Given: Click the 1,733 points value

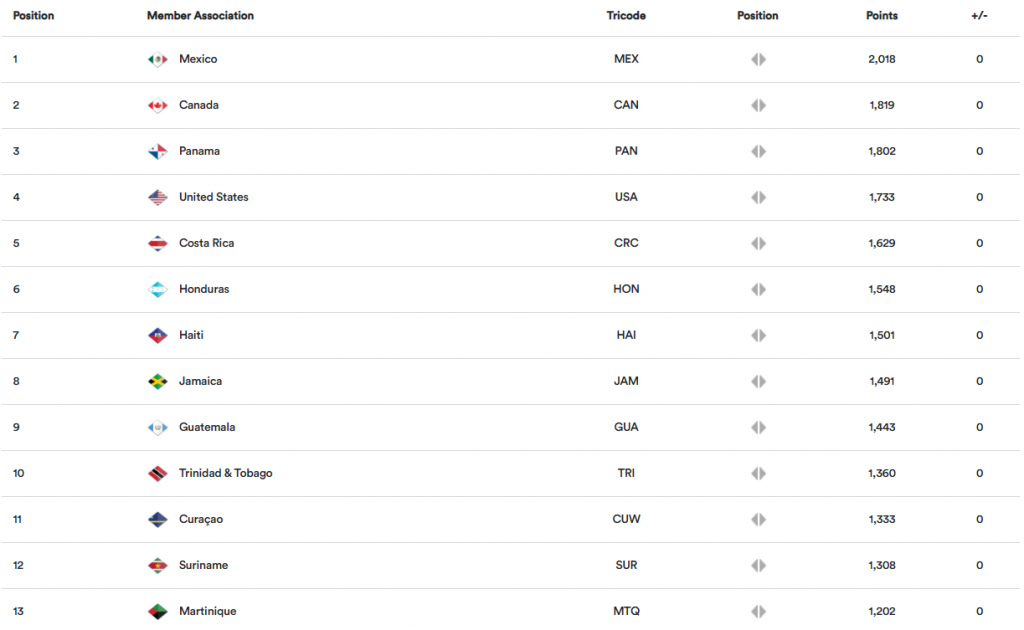Looking at the screenshot, I should 882,197.
